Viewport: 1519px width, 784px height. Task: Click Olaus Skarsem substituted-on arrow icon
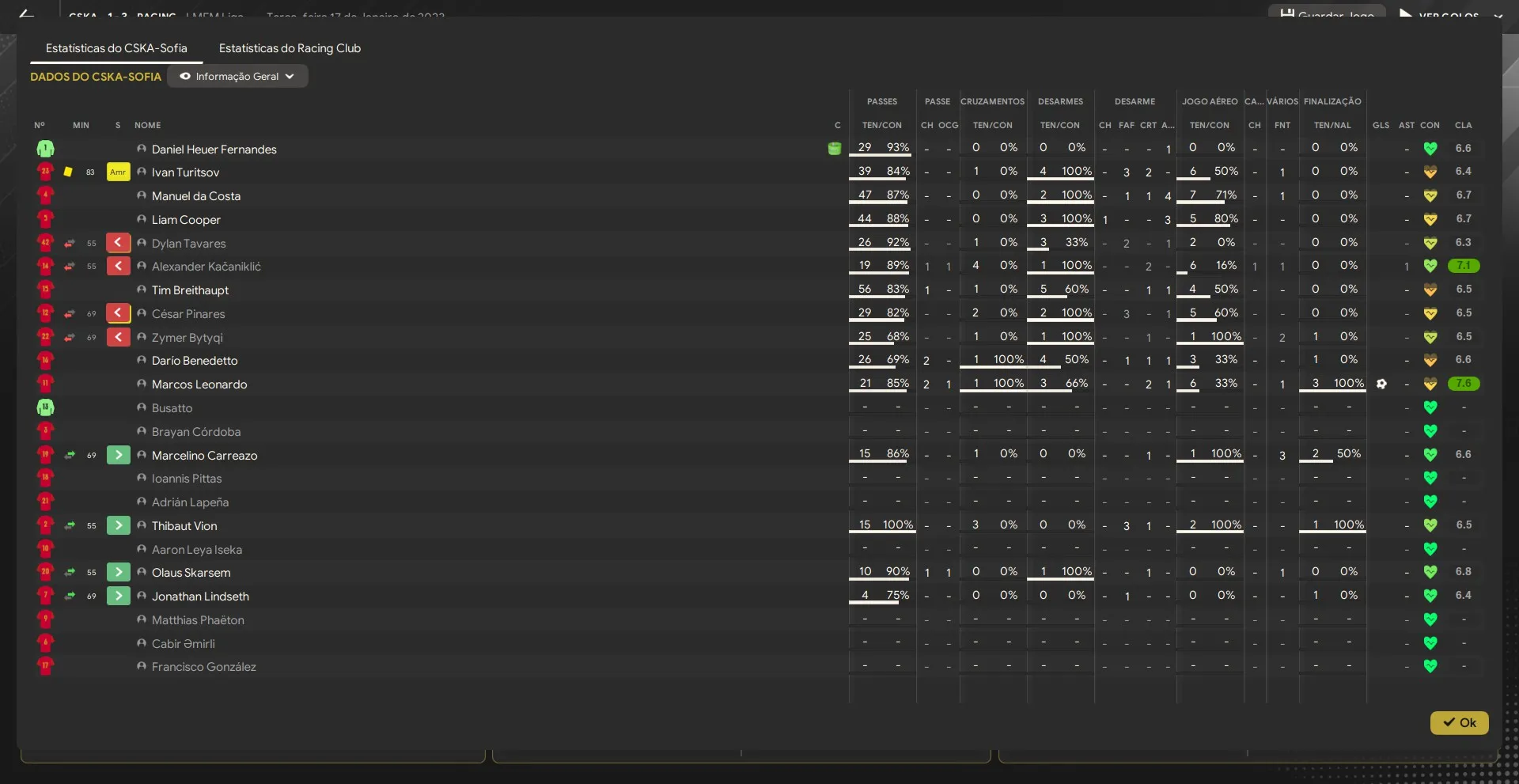[118, 572]
